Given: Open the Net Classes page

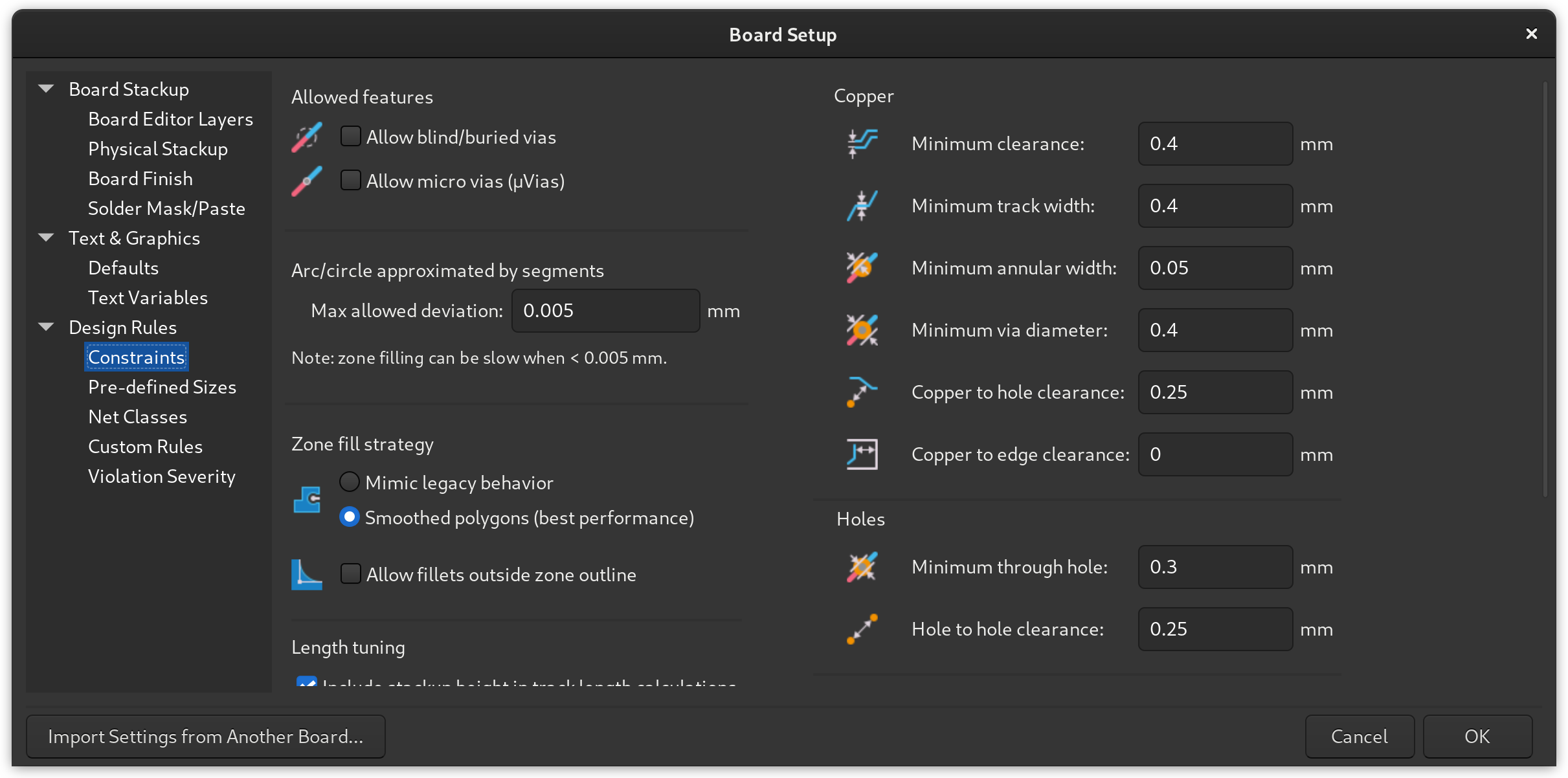Looking at the screenshot, I should (137, 417).
